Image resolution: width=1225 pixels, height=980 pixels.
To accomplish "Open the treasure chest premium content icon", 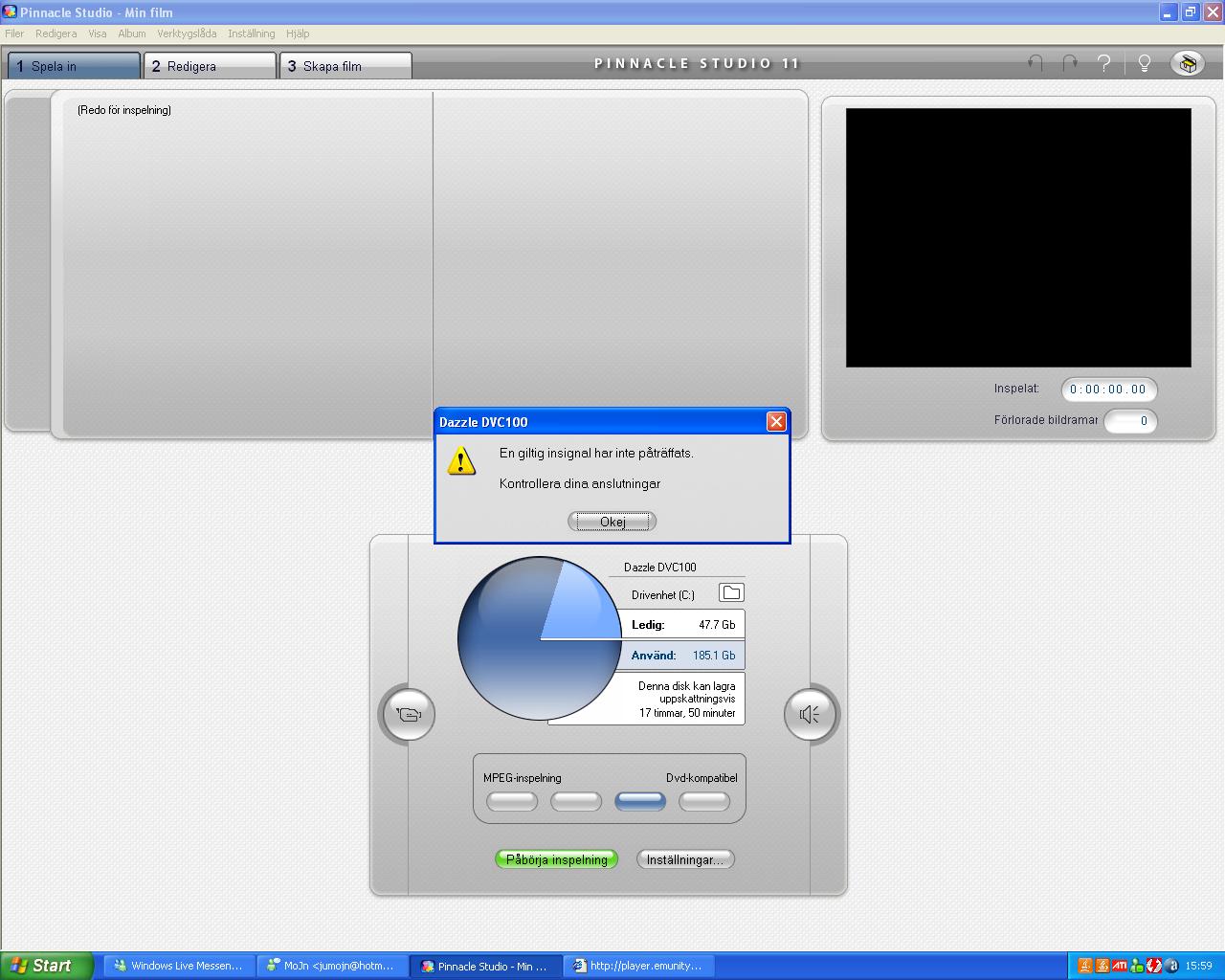I will [1188, 63].
